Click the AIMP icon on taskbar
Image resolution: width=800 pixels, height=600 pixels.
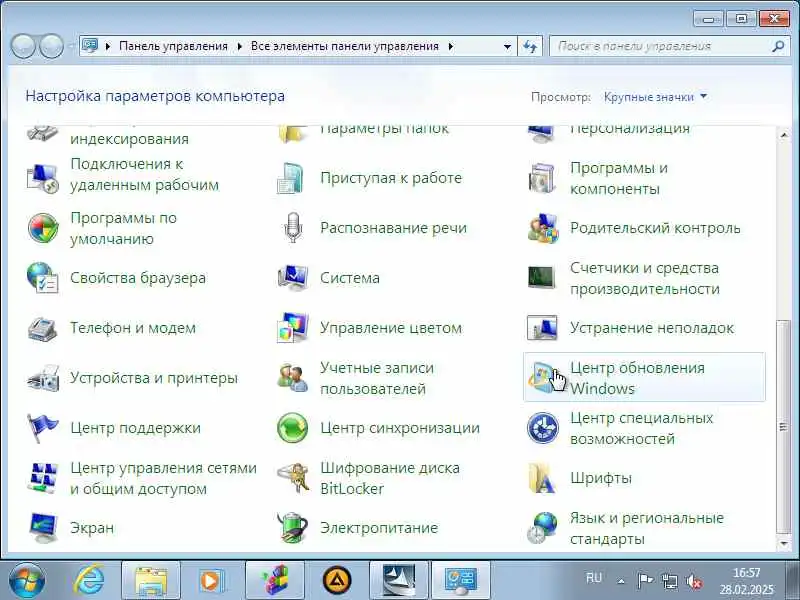(337, 581)
